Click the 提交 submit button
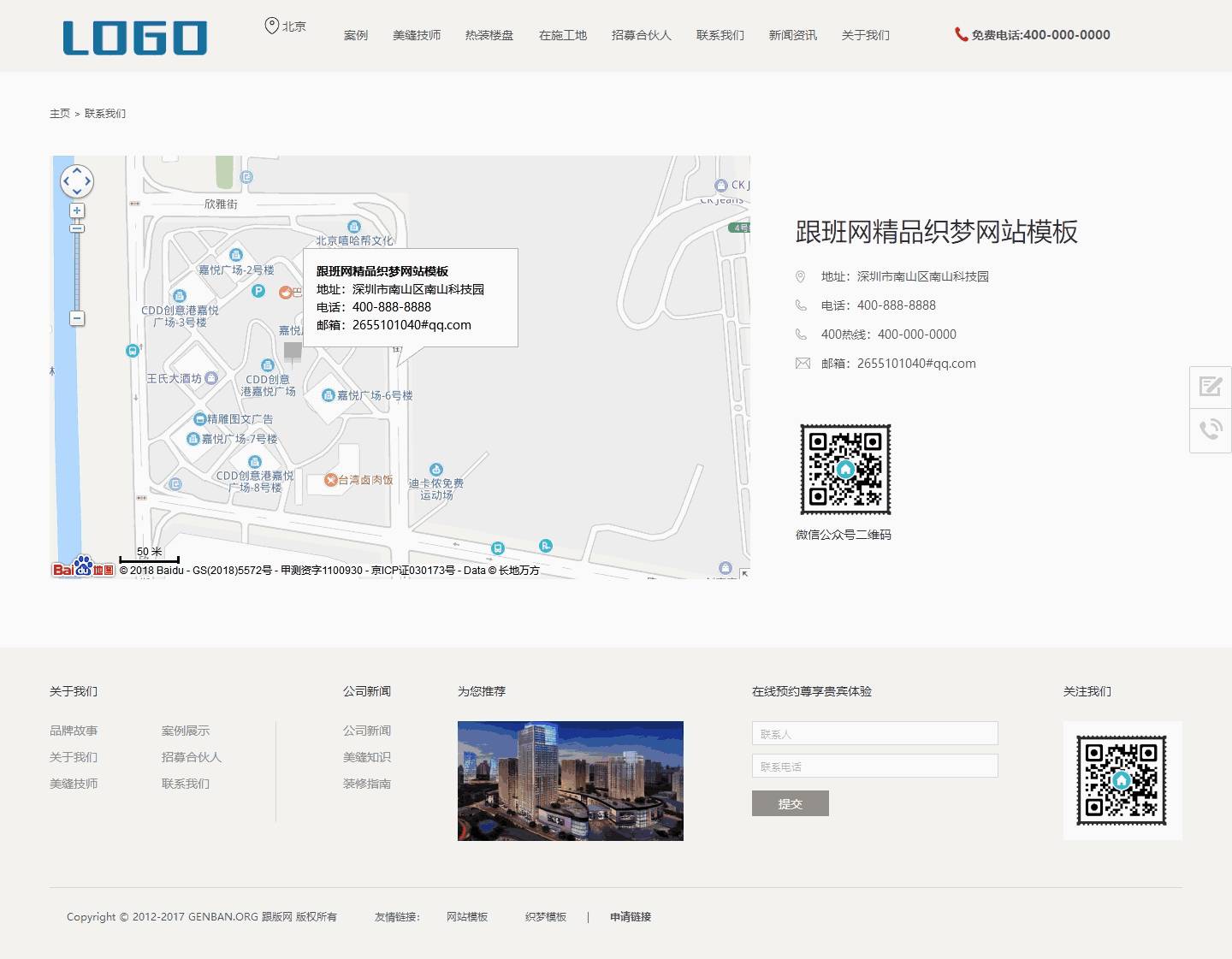Screen dimensions: 1232x959 click(x=791, y=803)
